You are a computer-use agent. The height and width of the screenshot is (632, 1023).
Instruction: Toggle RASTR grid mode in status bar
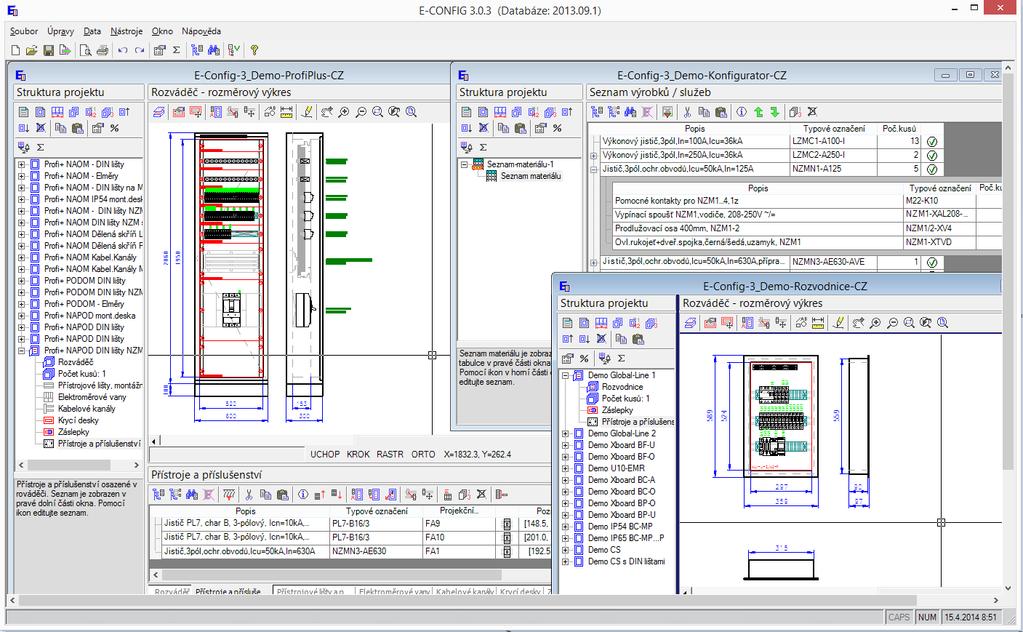tap(389, 454)
